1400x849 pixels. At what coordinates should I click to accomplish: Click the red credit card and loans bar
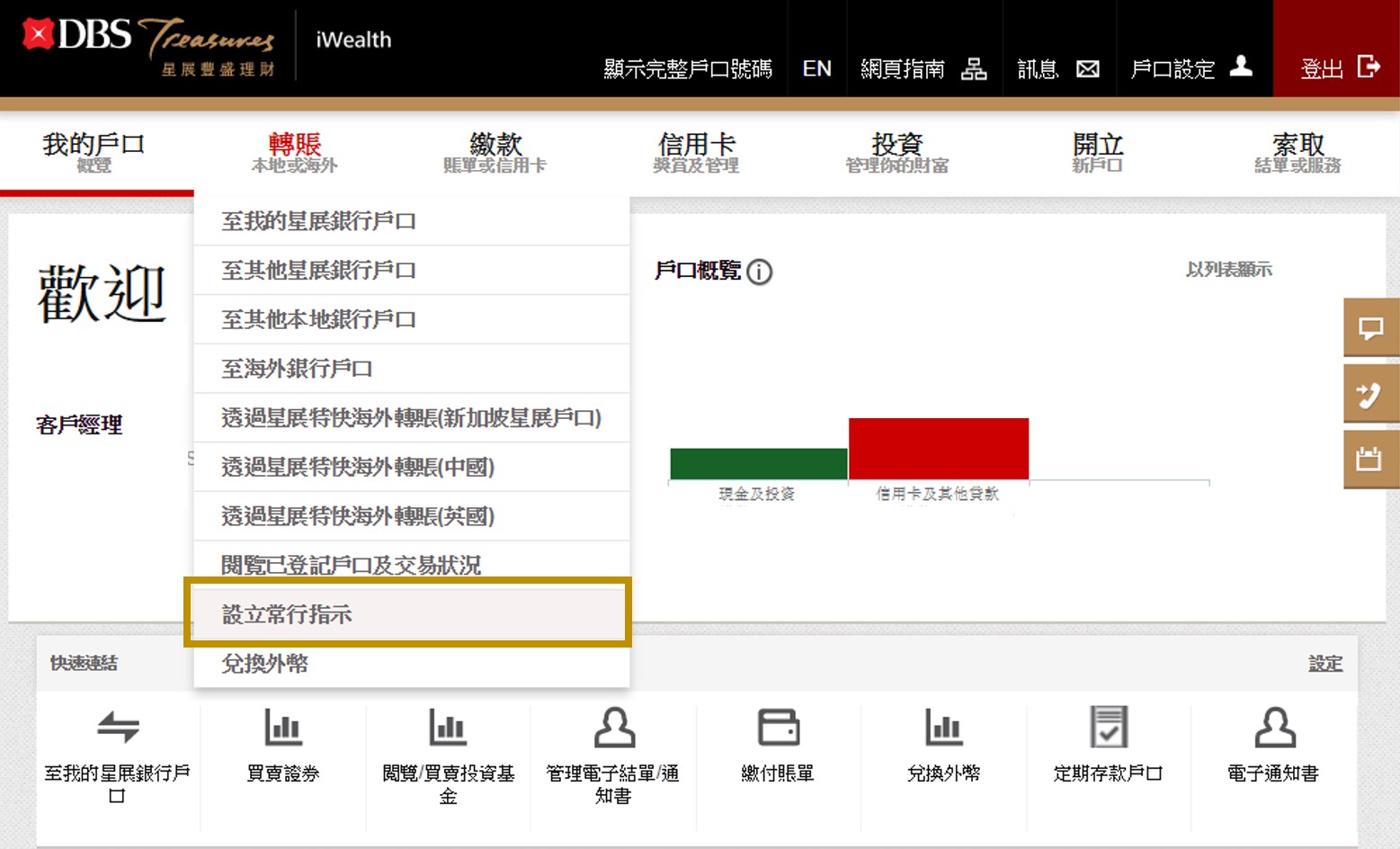coord(938,449)
